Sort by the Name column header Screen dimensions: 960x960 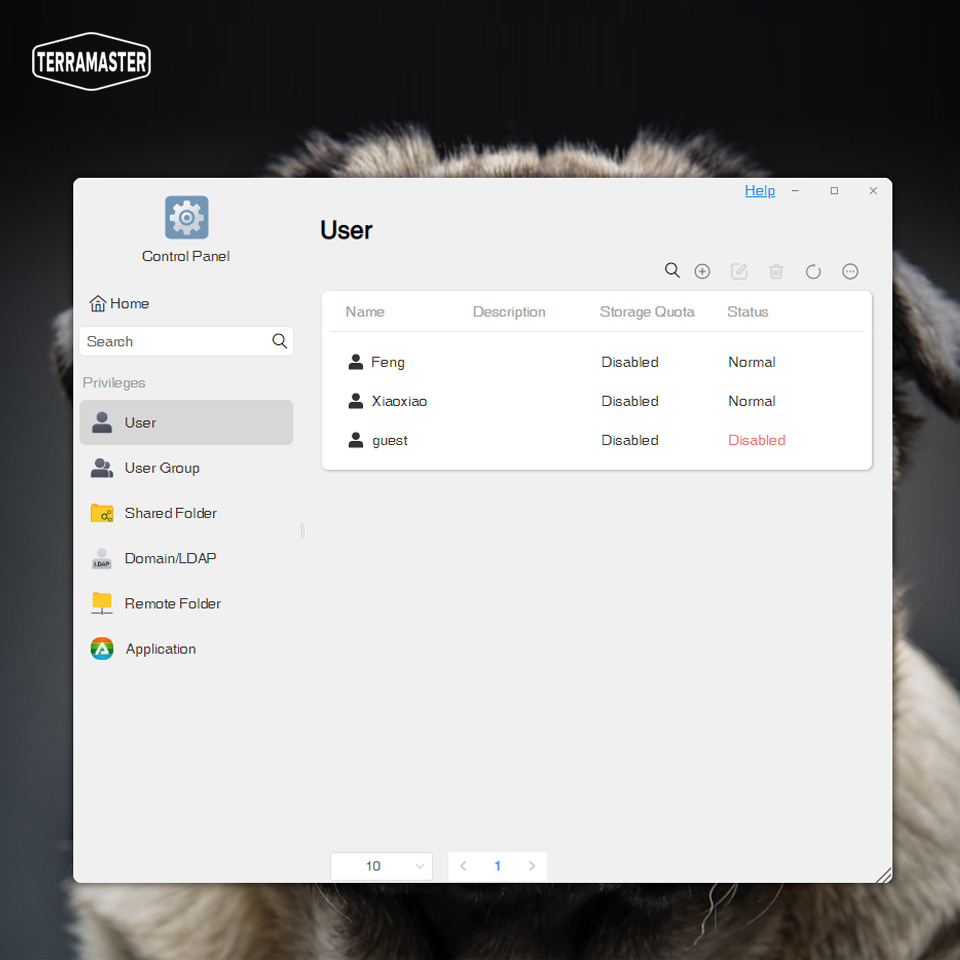tap(365, 312)
